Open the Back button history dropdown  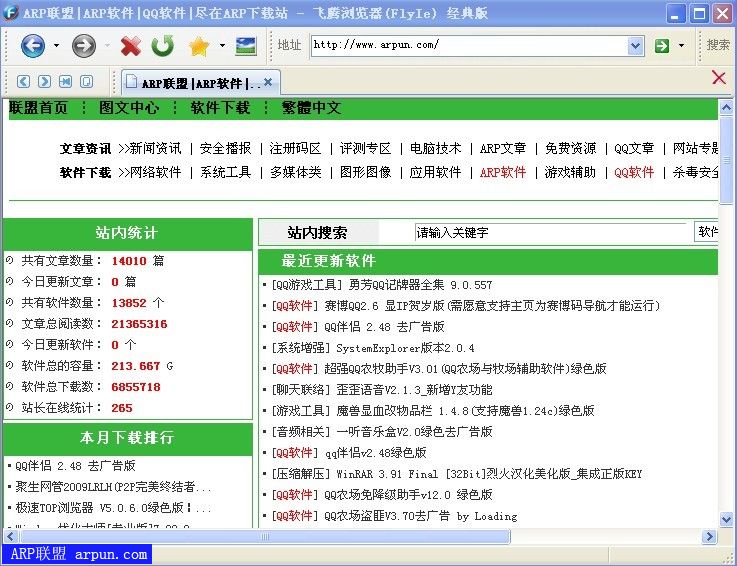(x=56, y=46)
